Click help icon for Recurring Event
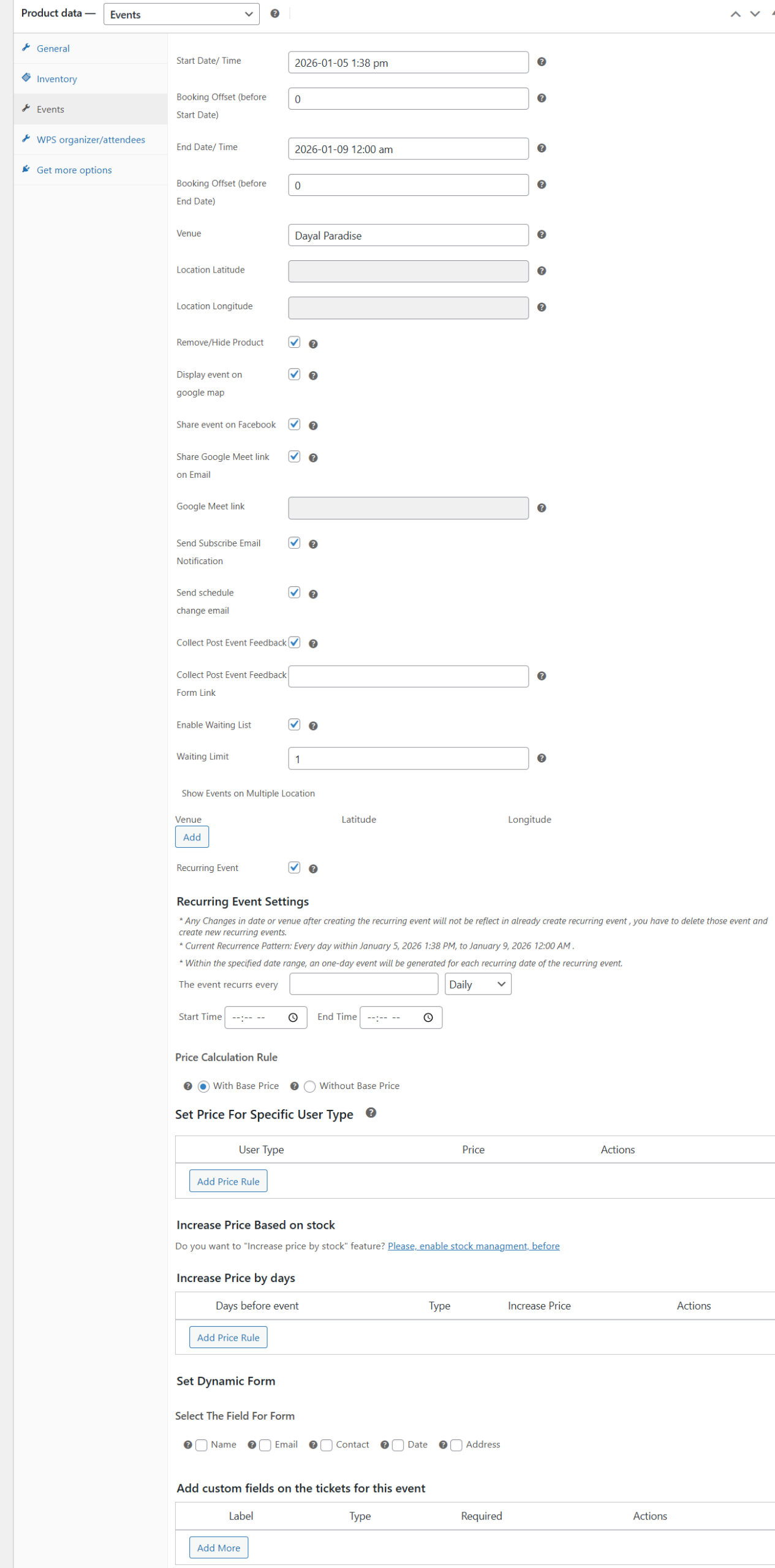 pos(313,869)
